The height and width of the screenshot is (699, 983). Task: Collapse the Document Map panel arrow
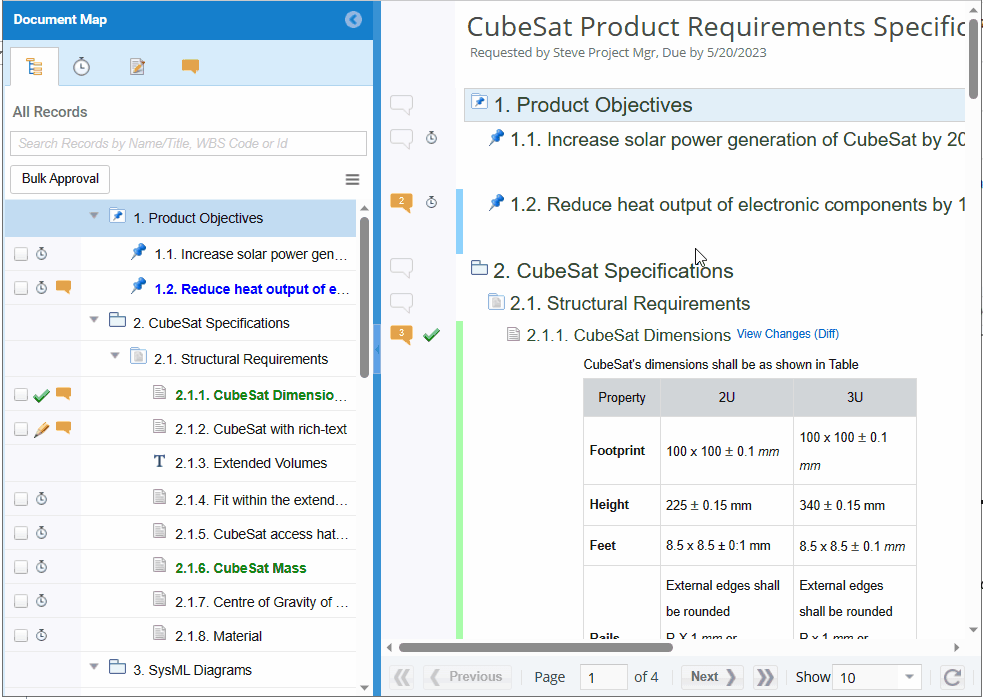(x=352, y=20)
